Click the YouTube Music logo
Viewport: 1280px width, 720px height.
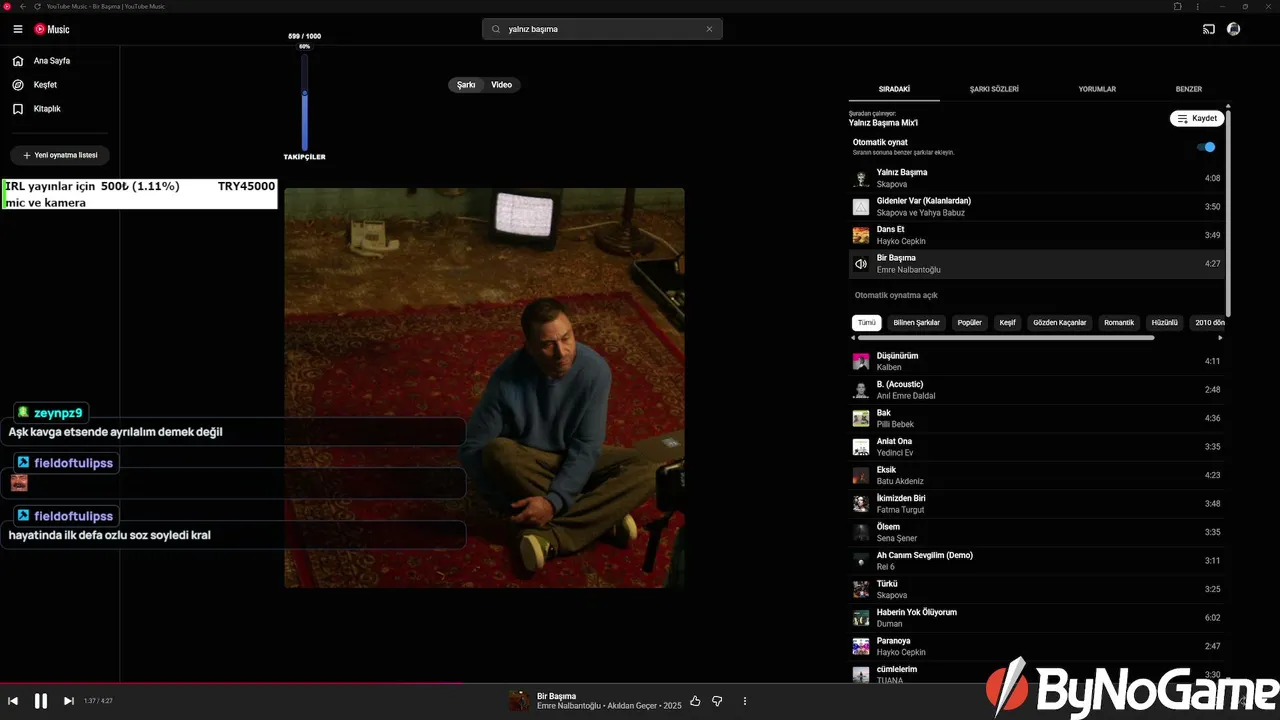click(52, 29)
